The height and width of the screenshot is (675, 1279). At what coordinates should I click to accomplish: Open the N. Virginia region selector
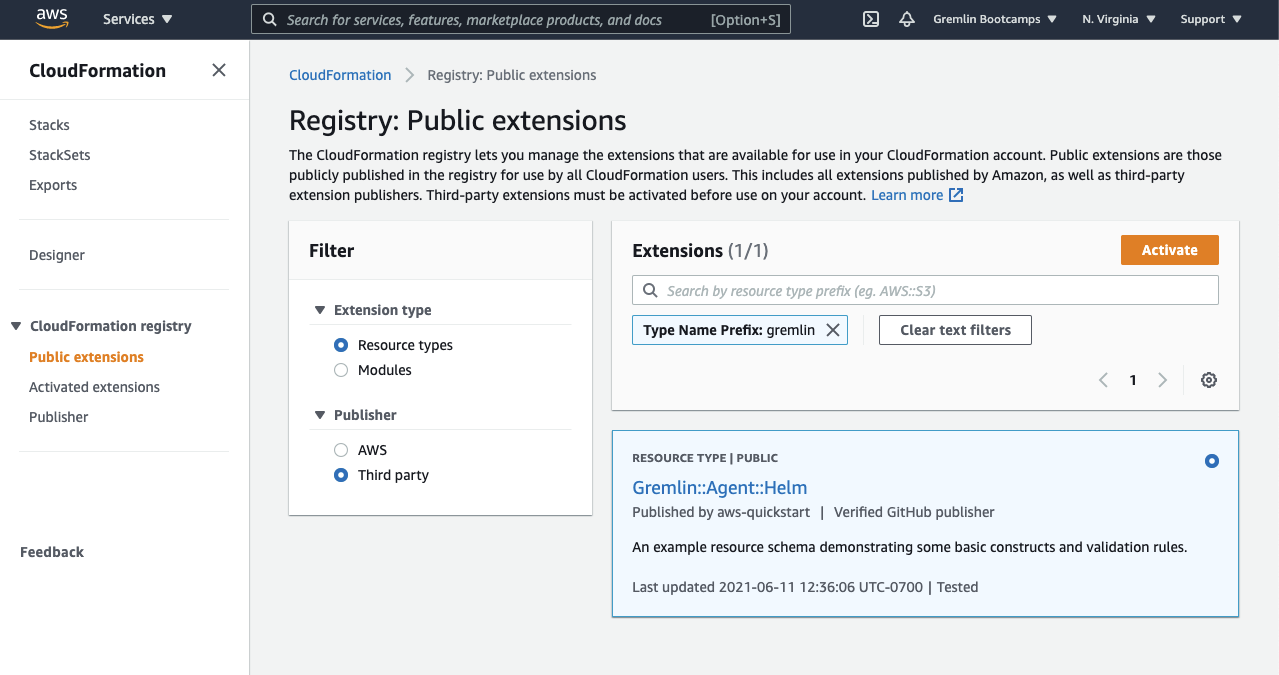coord(1119,19)
